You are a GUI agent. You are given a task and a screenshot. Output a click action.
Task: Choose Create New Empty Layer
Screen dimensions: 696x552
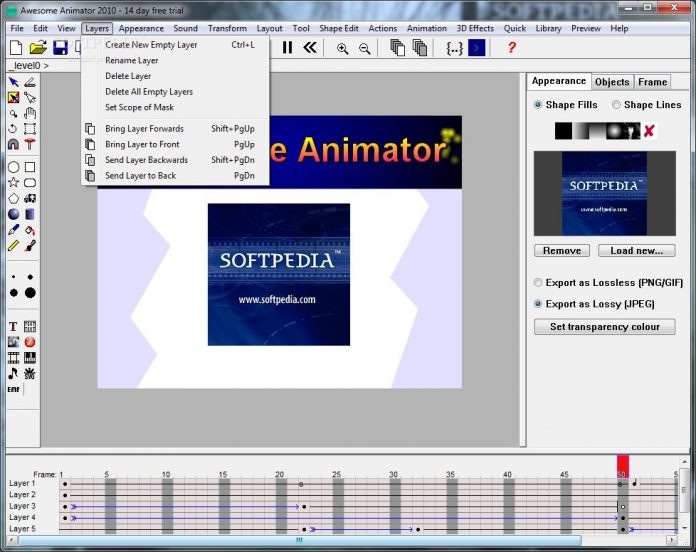click(x=175, y=45)
